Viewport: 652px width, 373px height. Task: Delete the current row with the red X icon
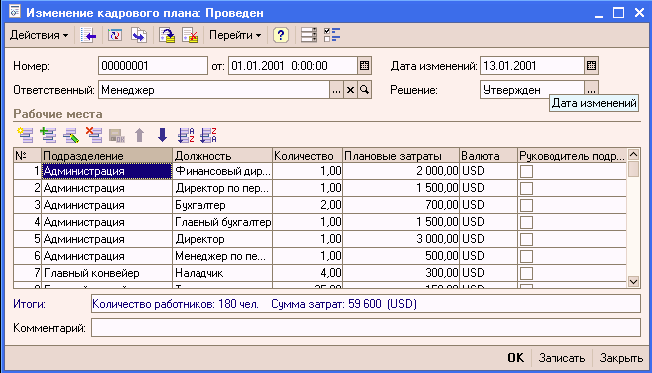coord(94,135)
